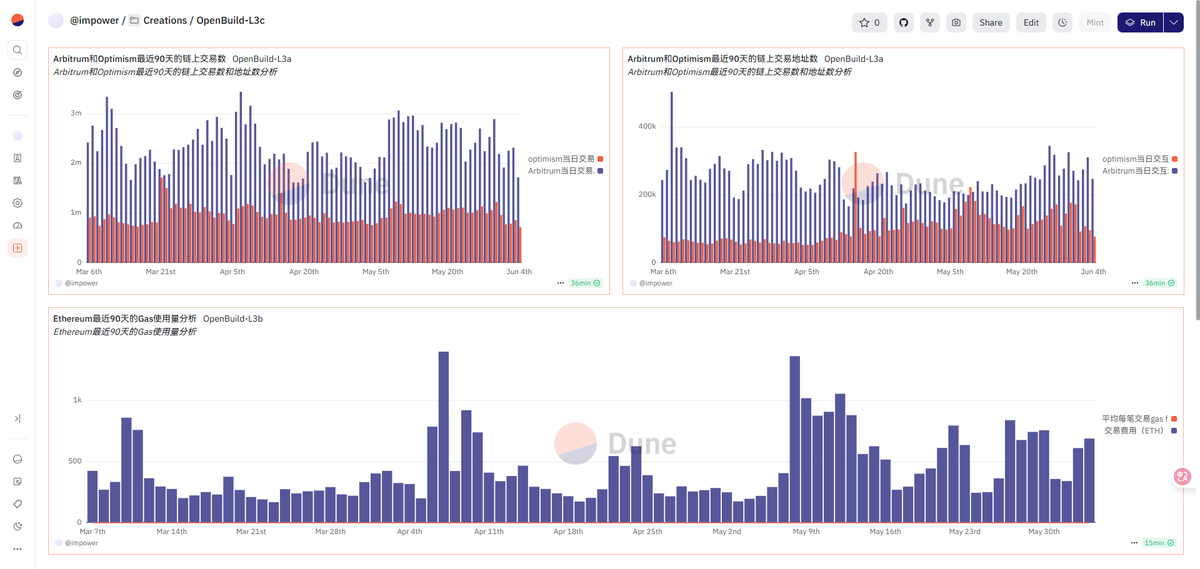Click the Mint button
The width and height of the screenshot is (1200, 569).
(1095, 22)
